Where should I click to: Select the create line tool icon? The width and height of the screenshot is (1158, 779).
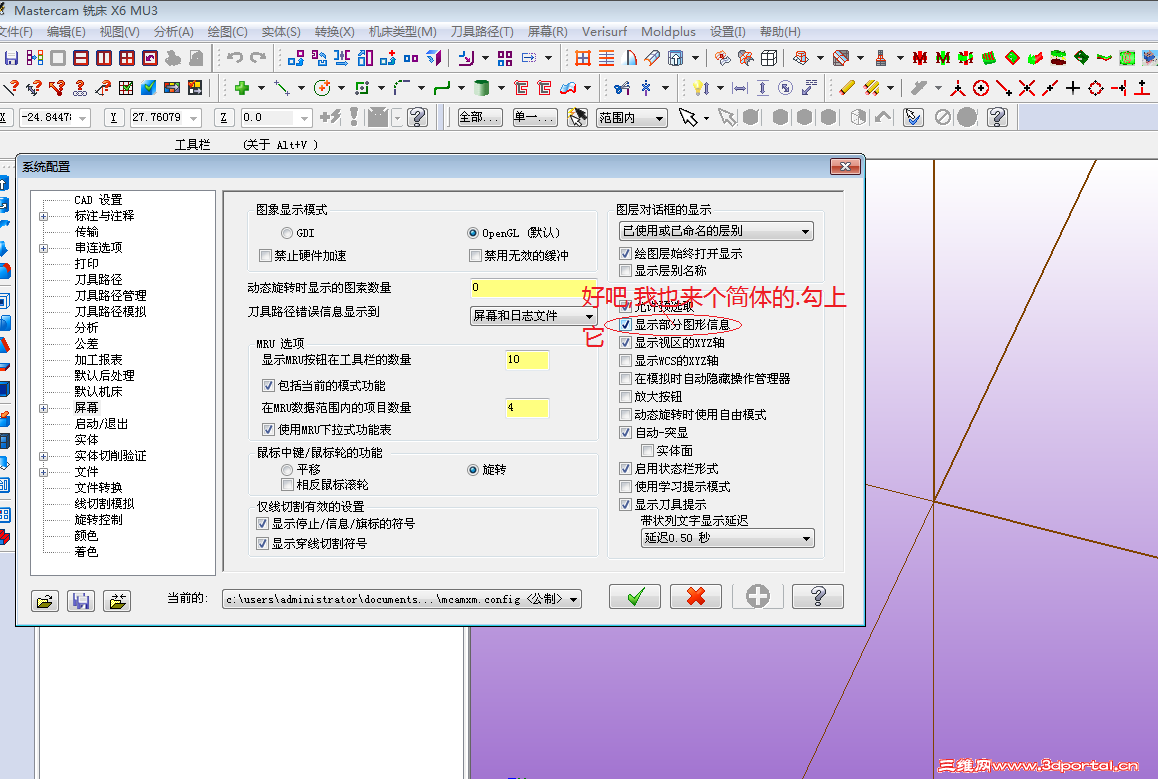pos(282,89)
